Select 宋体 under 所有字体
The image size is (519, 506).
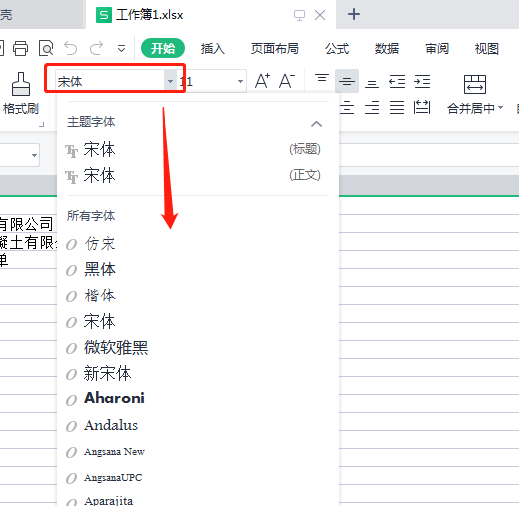point(198,321)
